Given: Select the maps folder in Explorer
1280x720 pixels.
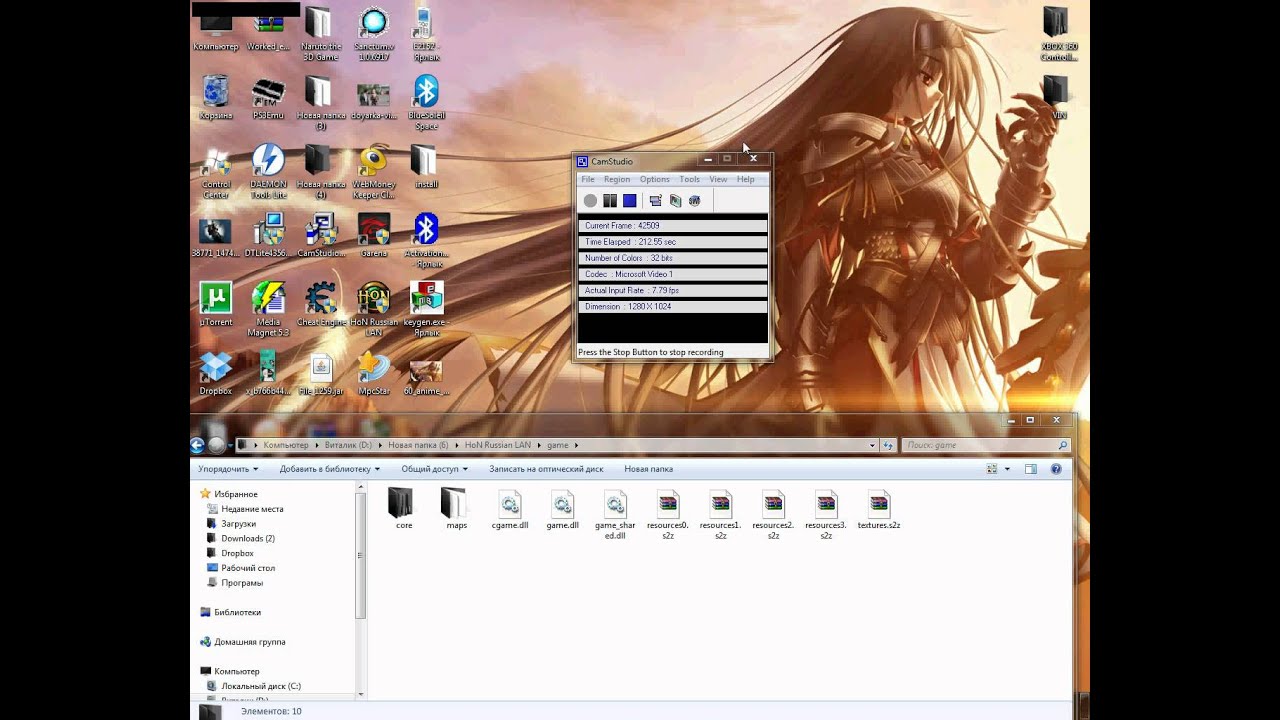Looking at the screenshot, I should [456, 508].
